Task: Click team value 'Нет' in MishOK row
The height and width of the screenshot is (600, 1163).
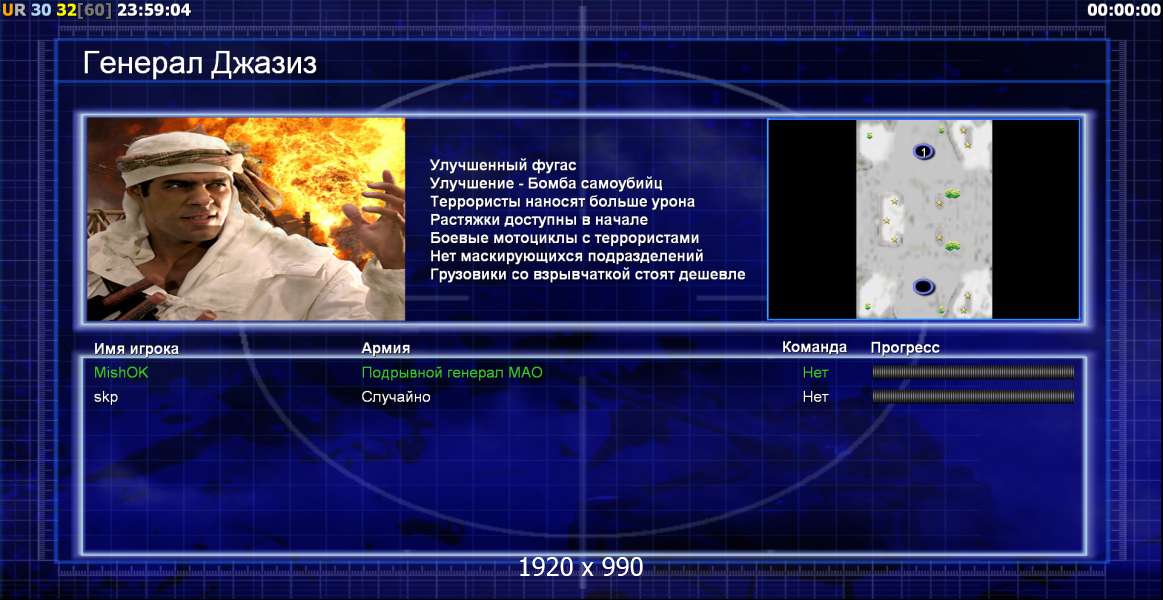Action: [x=815, y=373]
